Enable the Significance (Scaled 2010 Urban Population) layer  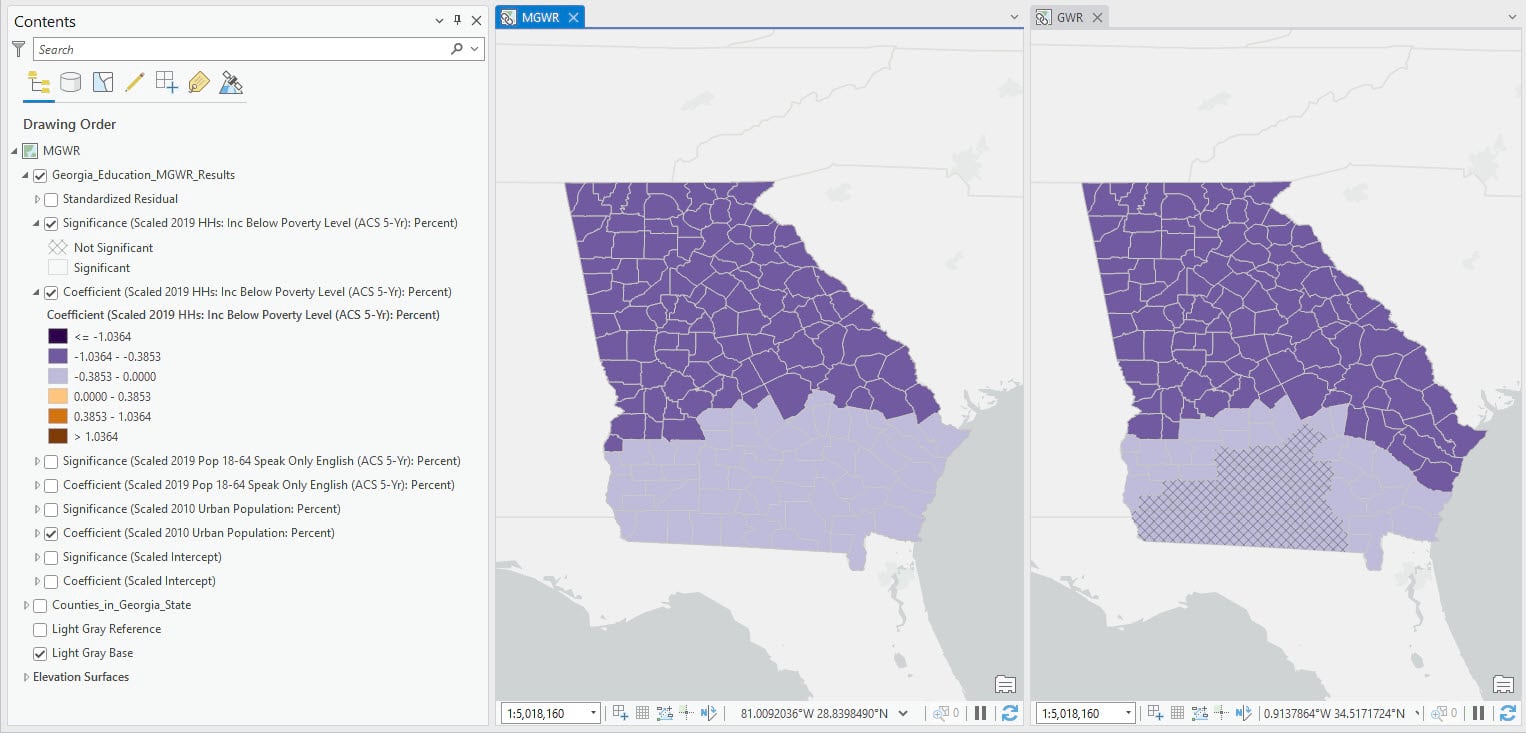pyautogui.click(x=52, y=509)
